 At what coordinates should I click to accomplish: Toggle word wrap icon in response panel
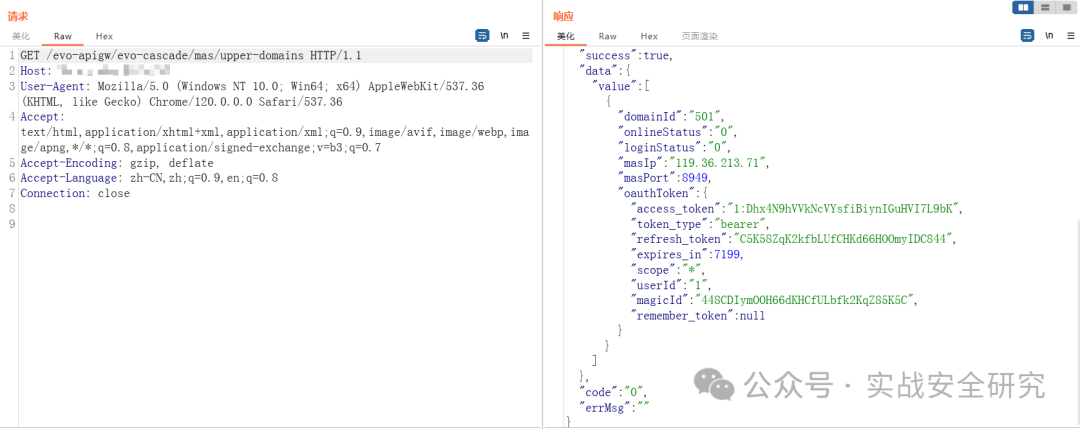(1027, 36)
